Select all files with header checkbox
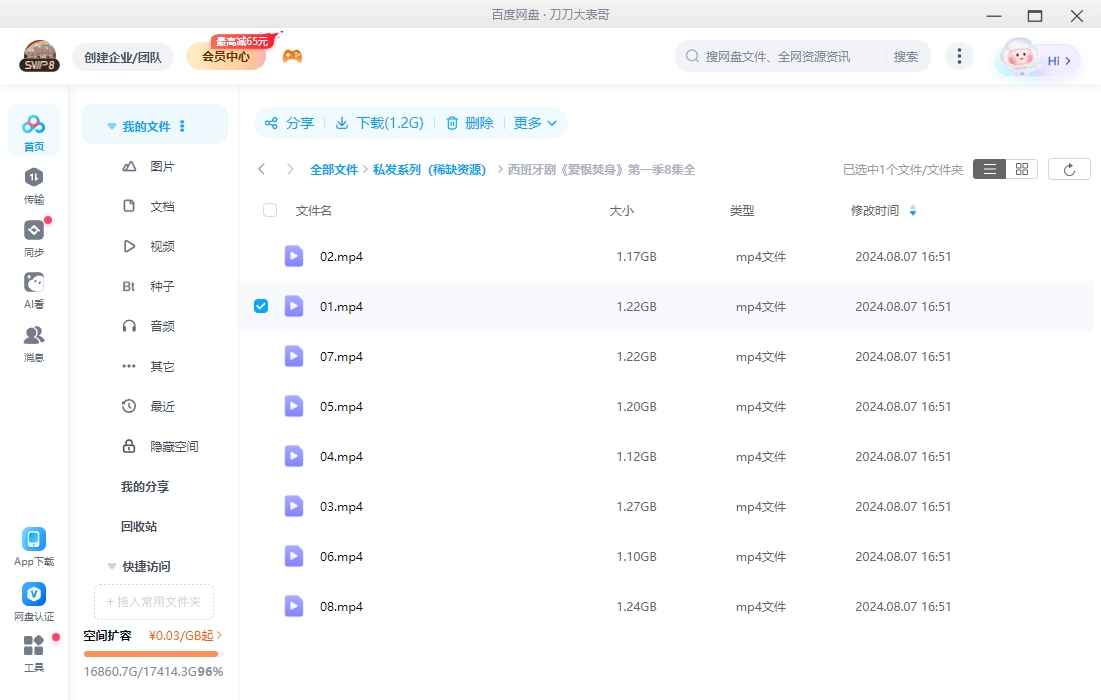 click(x=269, y=210)
